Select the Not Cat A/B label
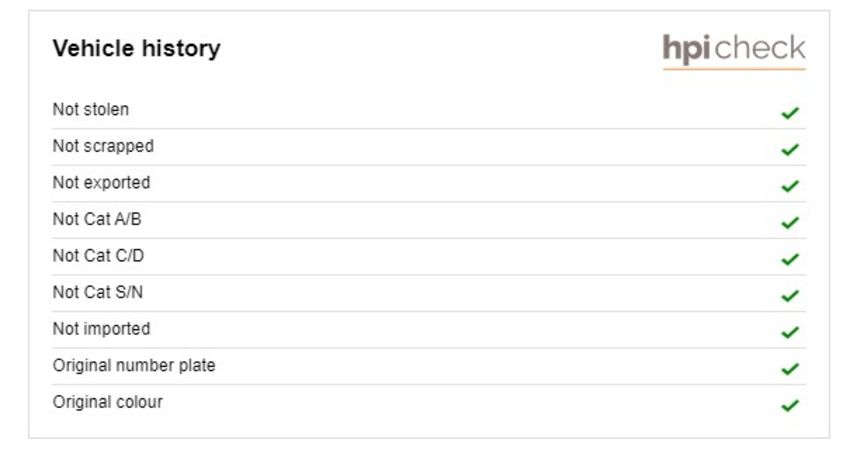The image size is (850, 450). click(97, 219)
